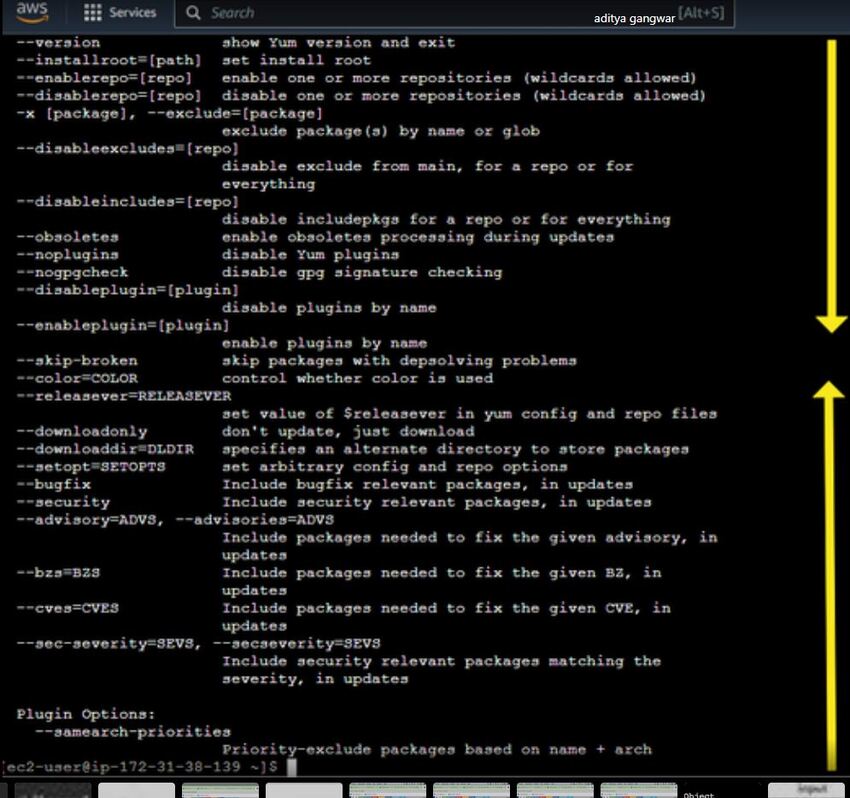Image resolution: width=850 pixels, height=798 pixels.
Task: Focus the AWS console Search field
Action: 454,13
